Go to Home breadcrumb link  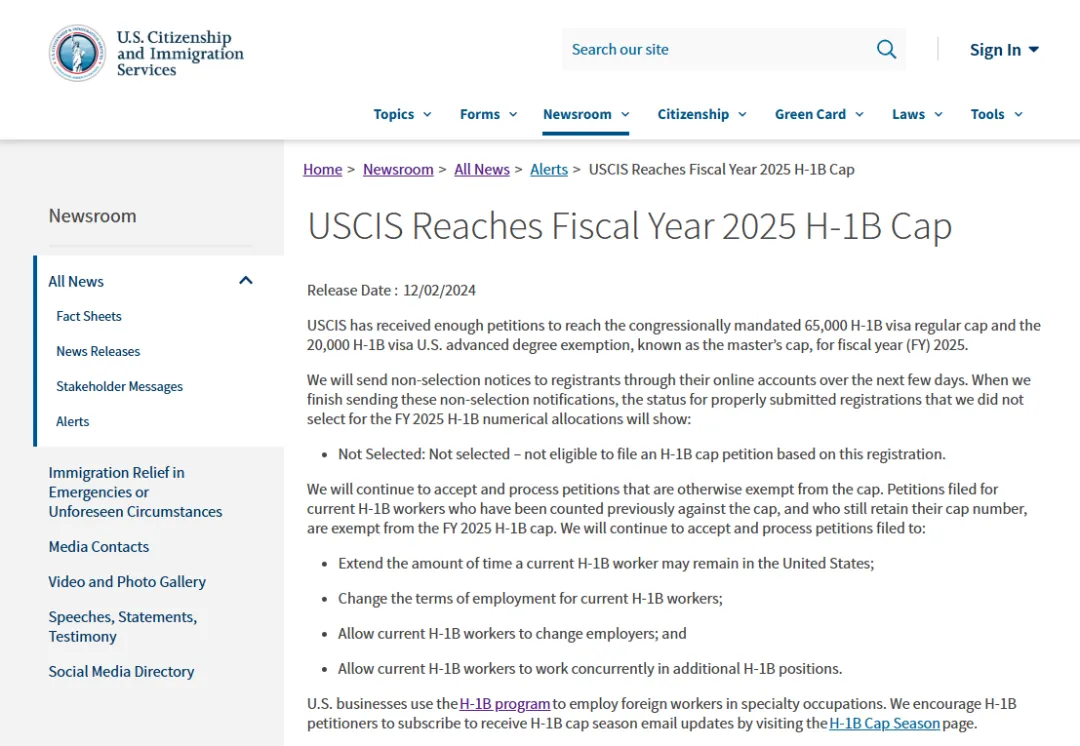[322, 169]
